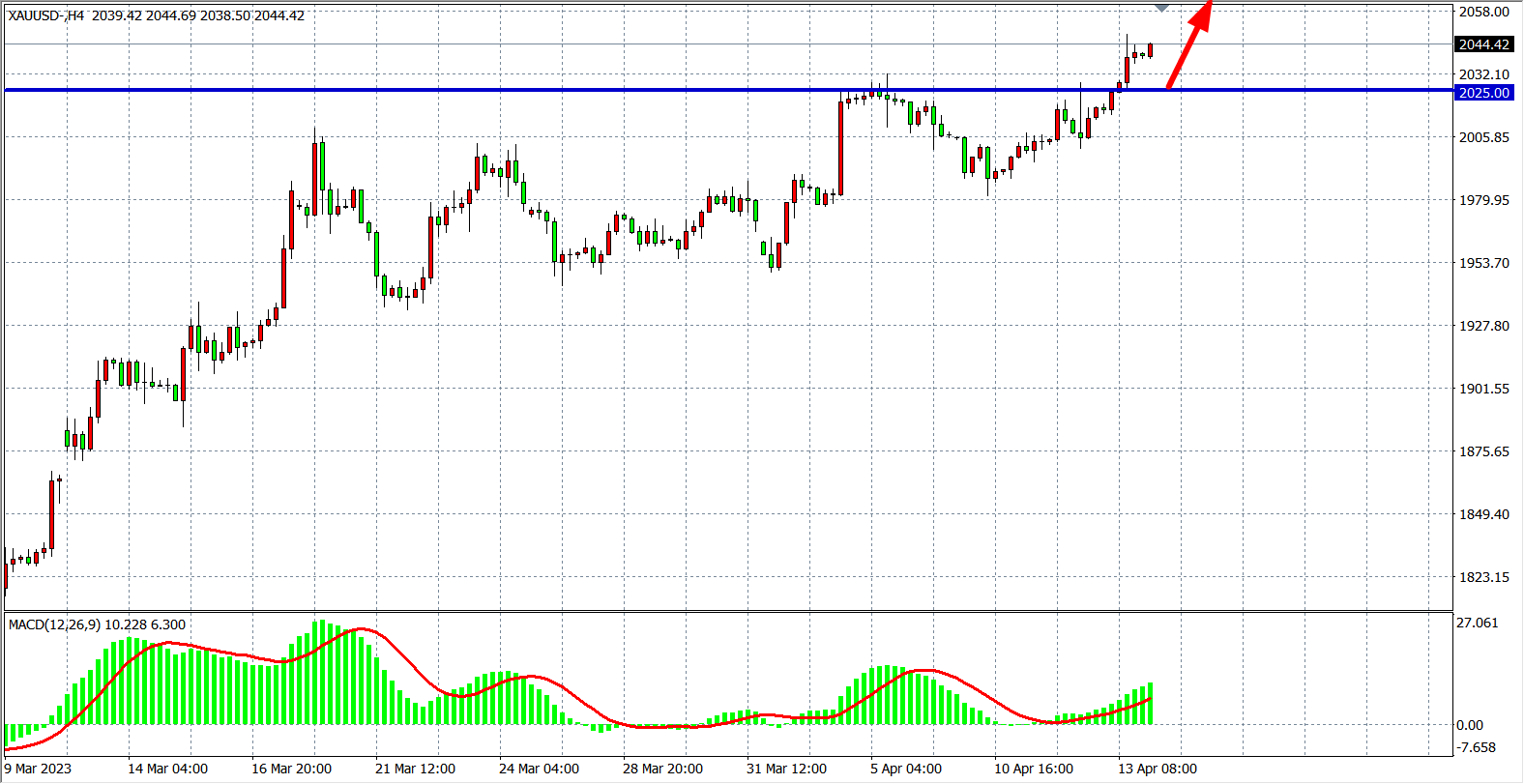Screen dimensions: 1524x784
Task: Select the blue horizontal line at 2025.00
Action: point(580,90)
